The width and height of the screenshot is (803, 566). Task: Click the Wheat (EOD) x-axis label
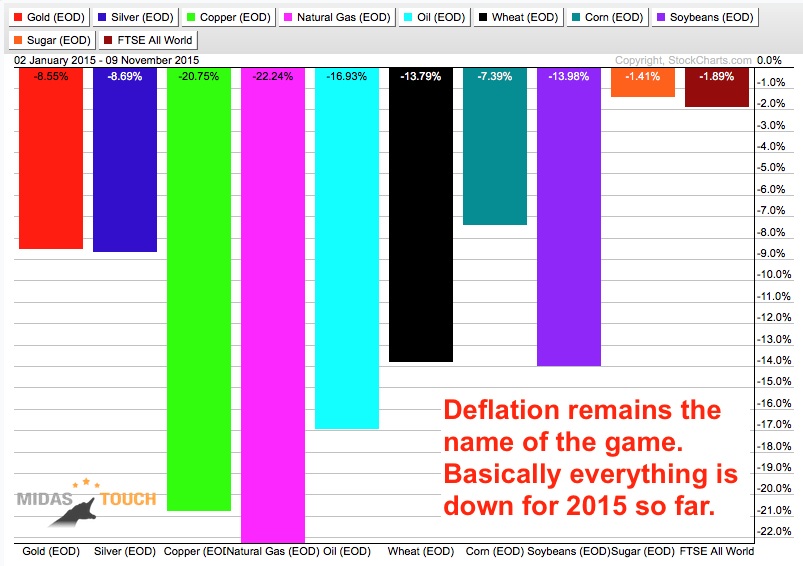[421, 552]
